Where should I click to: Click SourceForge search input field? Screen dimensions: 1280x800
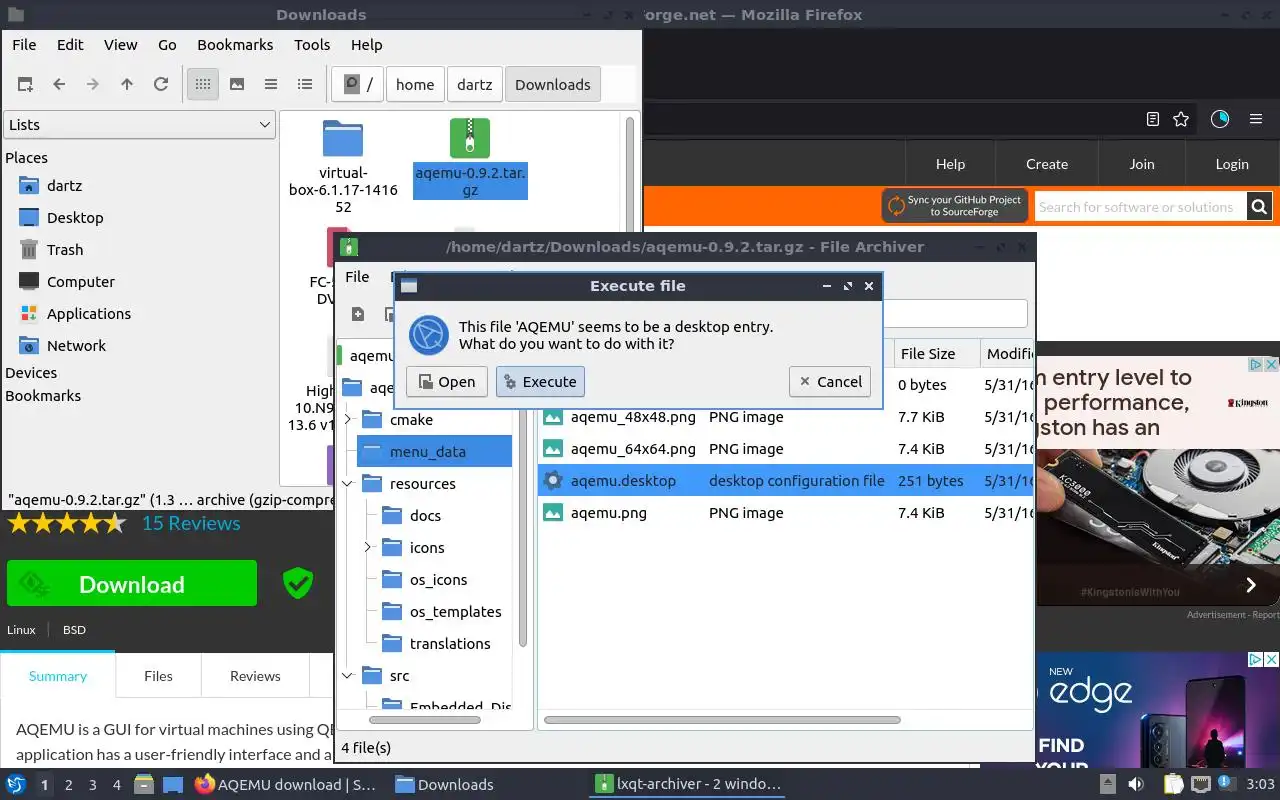point(1140,207)
